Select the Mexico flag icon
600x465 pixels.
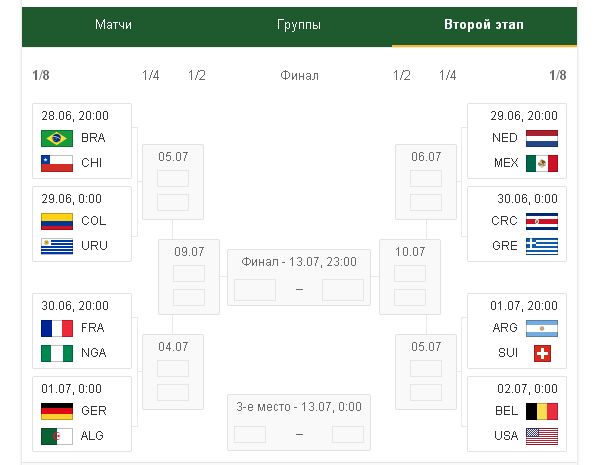(x=541, y=163)
